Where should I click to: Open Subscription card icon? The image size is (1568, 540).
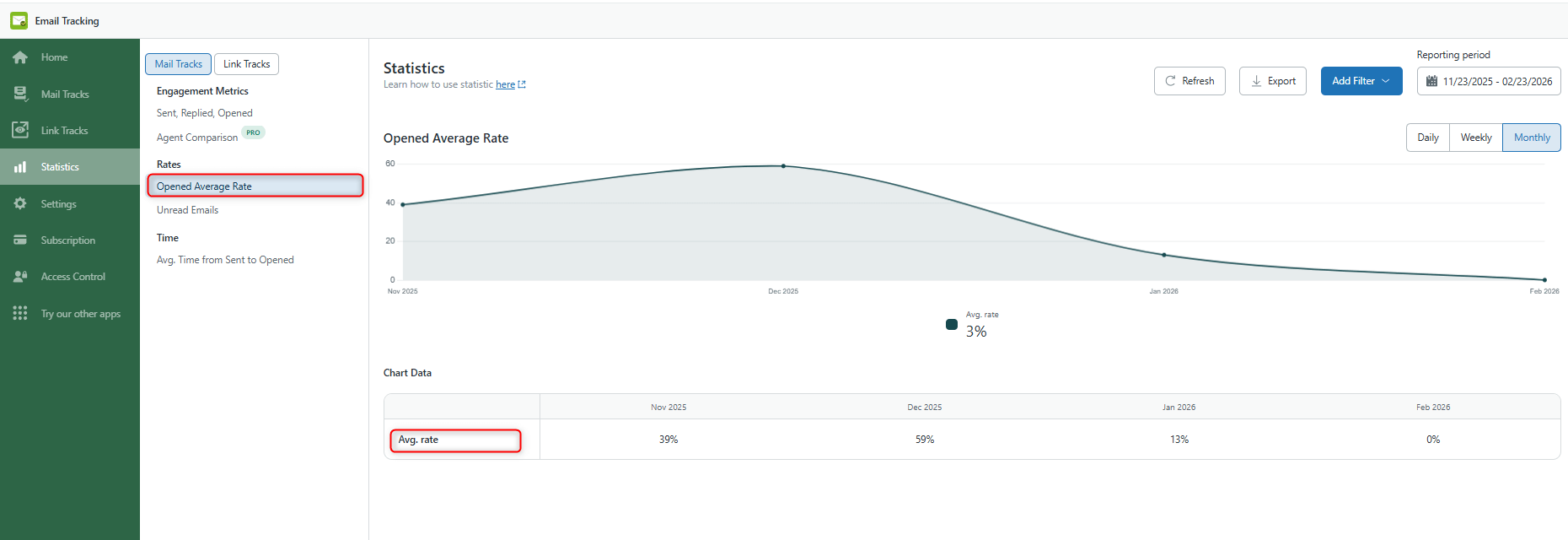coord(20,240)
